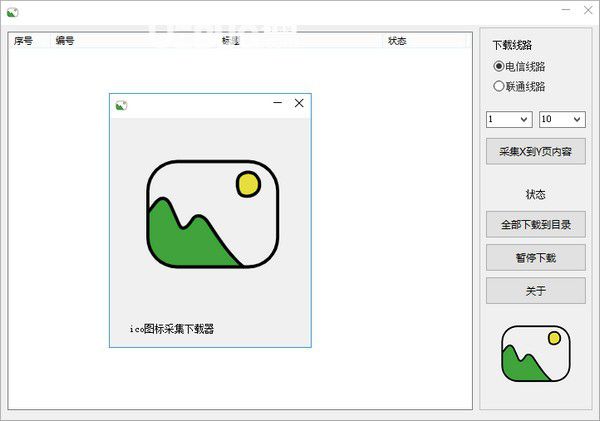This screenshot has width=600, height=421.
Task: Click the picture logo under the 关于 button
Action: point(536,354)
